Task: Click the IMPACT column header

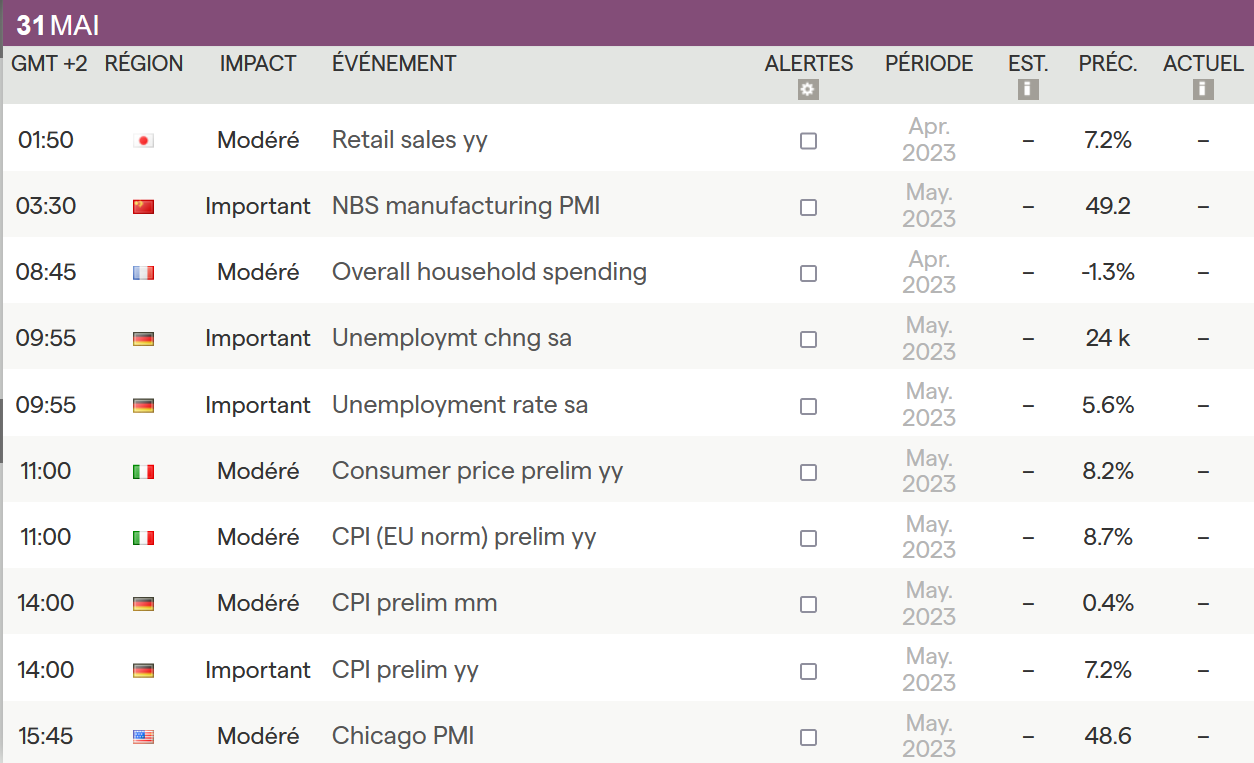Action: pyautogui.click(x=258, y=64)
